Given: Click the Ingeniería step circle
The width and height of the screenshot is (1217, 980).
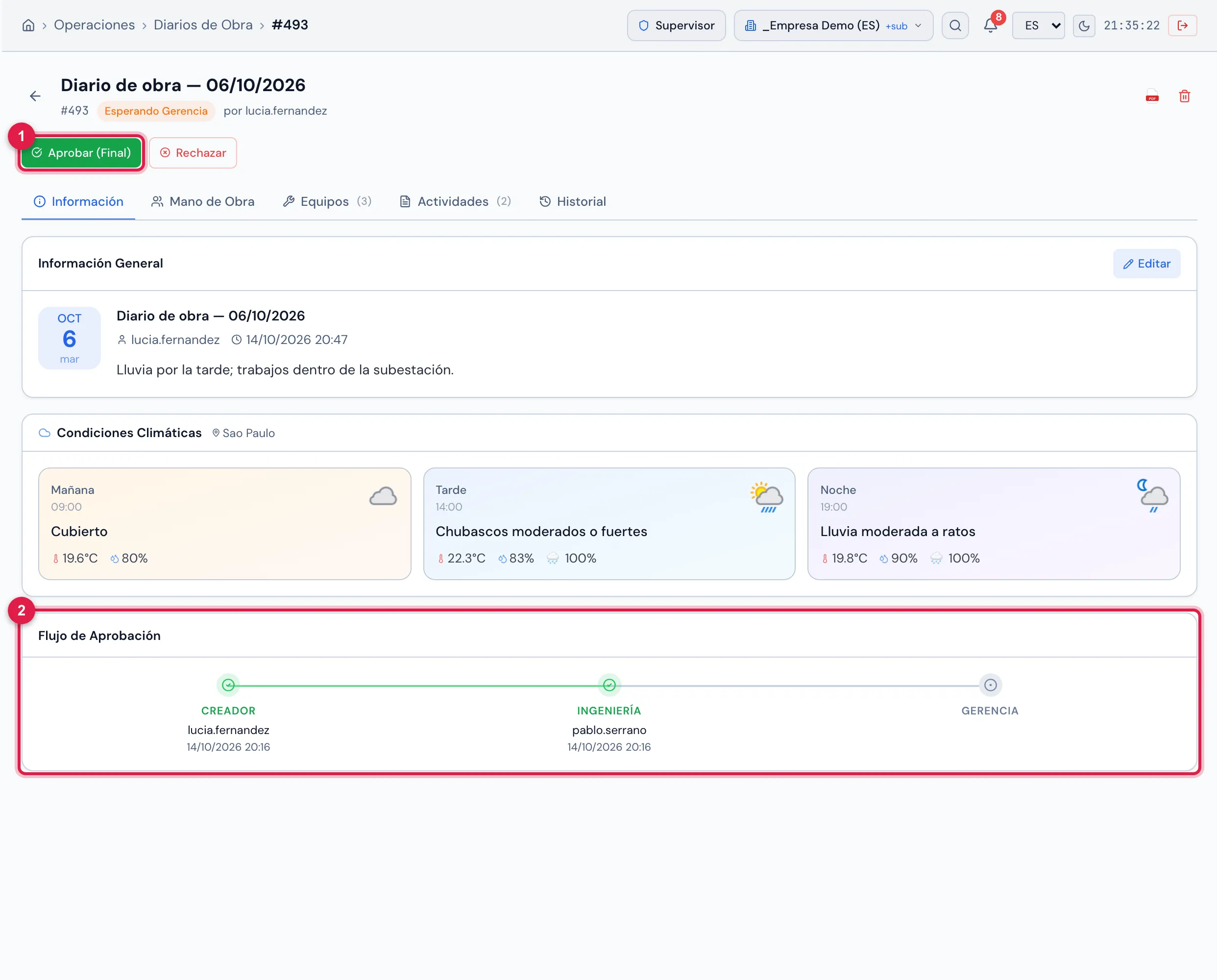Looking at the screenshot, I should coord(609,685).
